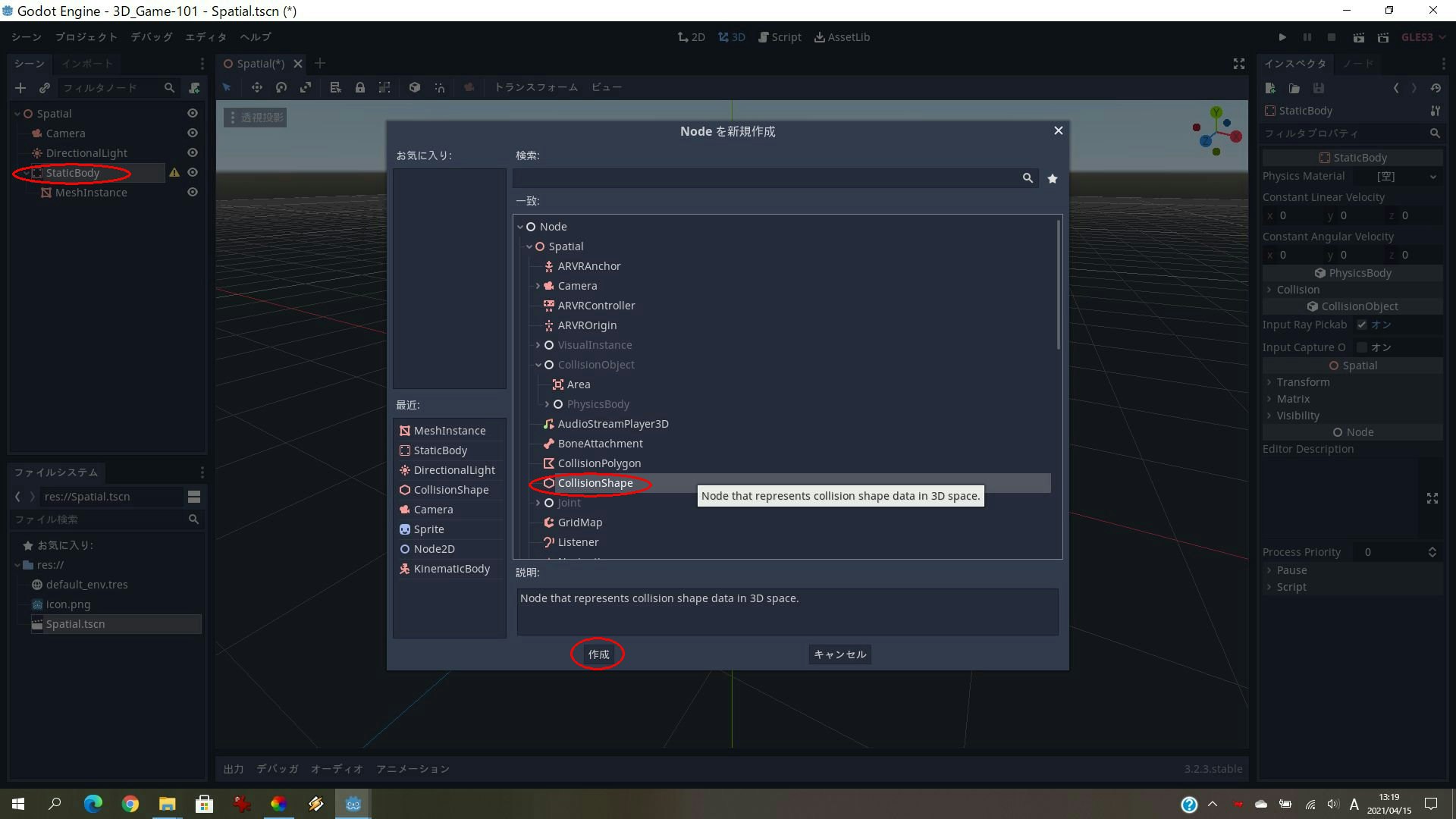This screenshot has width=1456, height=819.
Task: Open Chrome from the Windows taskbar
Action: coord(130,804)
